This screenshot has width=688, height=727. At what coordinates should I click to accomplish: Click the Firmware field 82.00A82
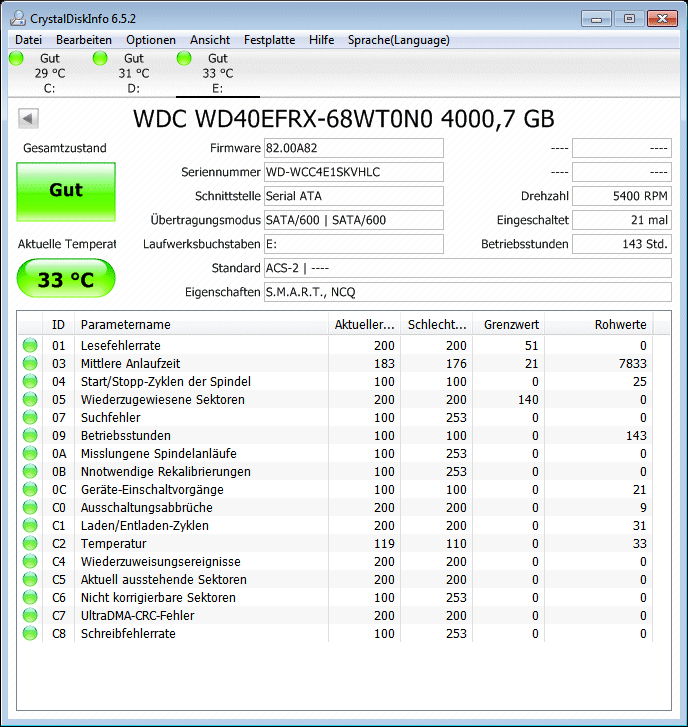coord(354,148)
